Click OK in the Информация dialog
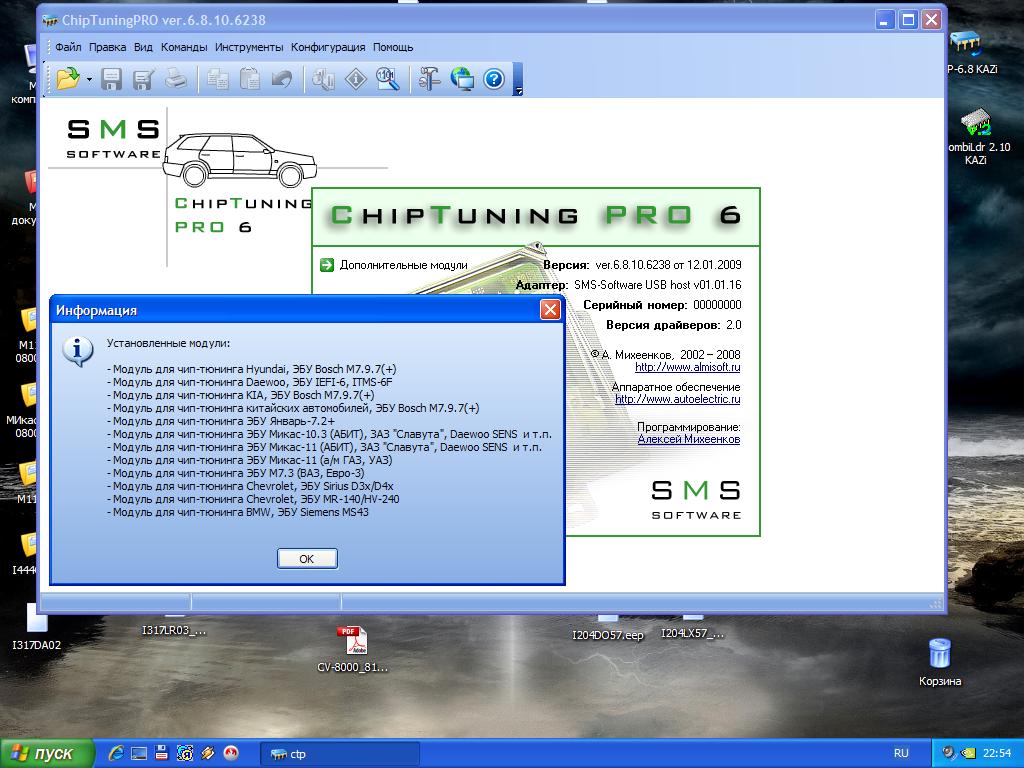The width and height of the screenshot is (1024, 768). click(307, 559)
